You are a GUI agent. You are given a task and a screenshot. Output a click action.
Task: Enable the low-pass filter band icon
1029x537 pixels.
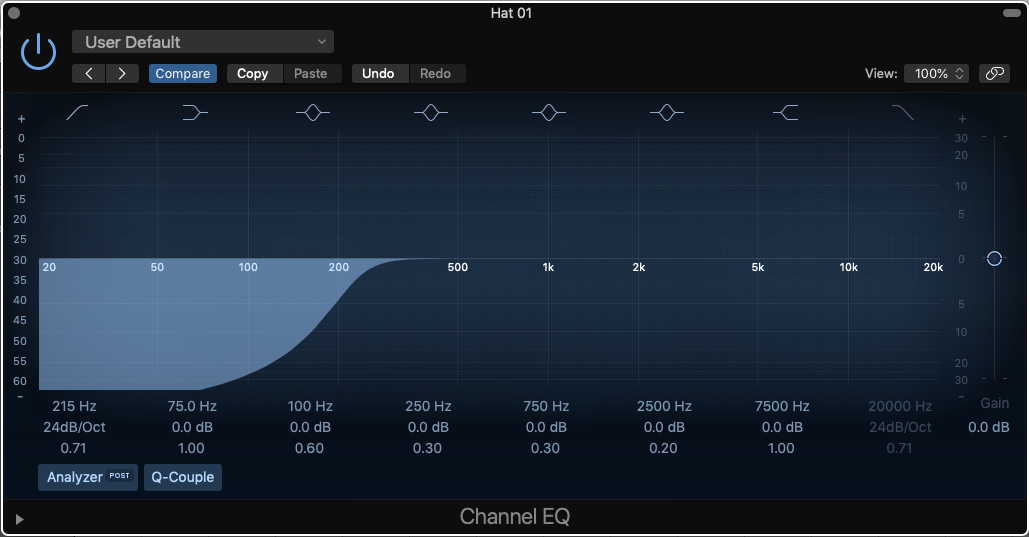902,113
